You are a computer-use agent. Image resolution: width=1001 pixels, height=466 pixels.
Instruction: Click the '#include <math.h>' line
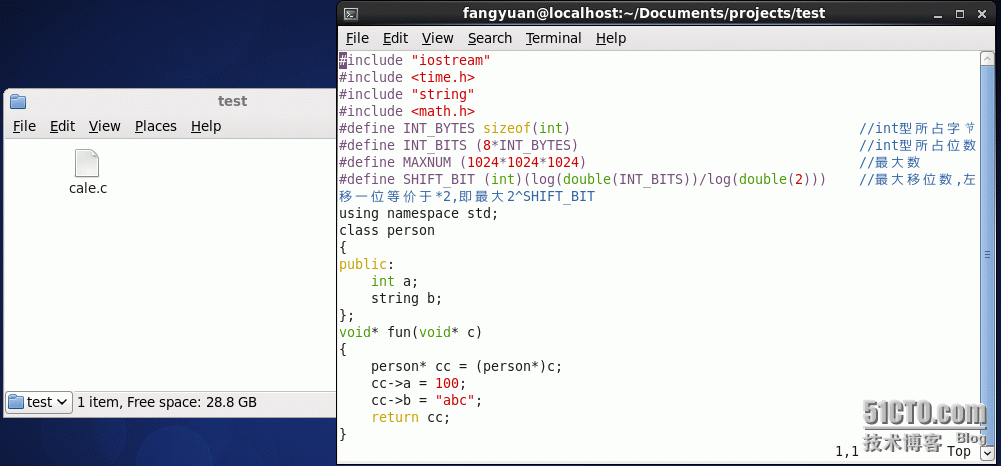point(407,111)
